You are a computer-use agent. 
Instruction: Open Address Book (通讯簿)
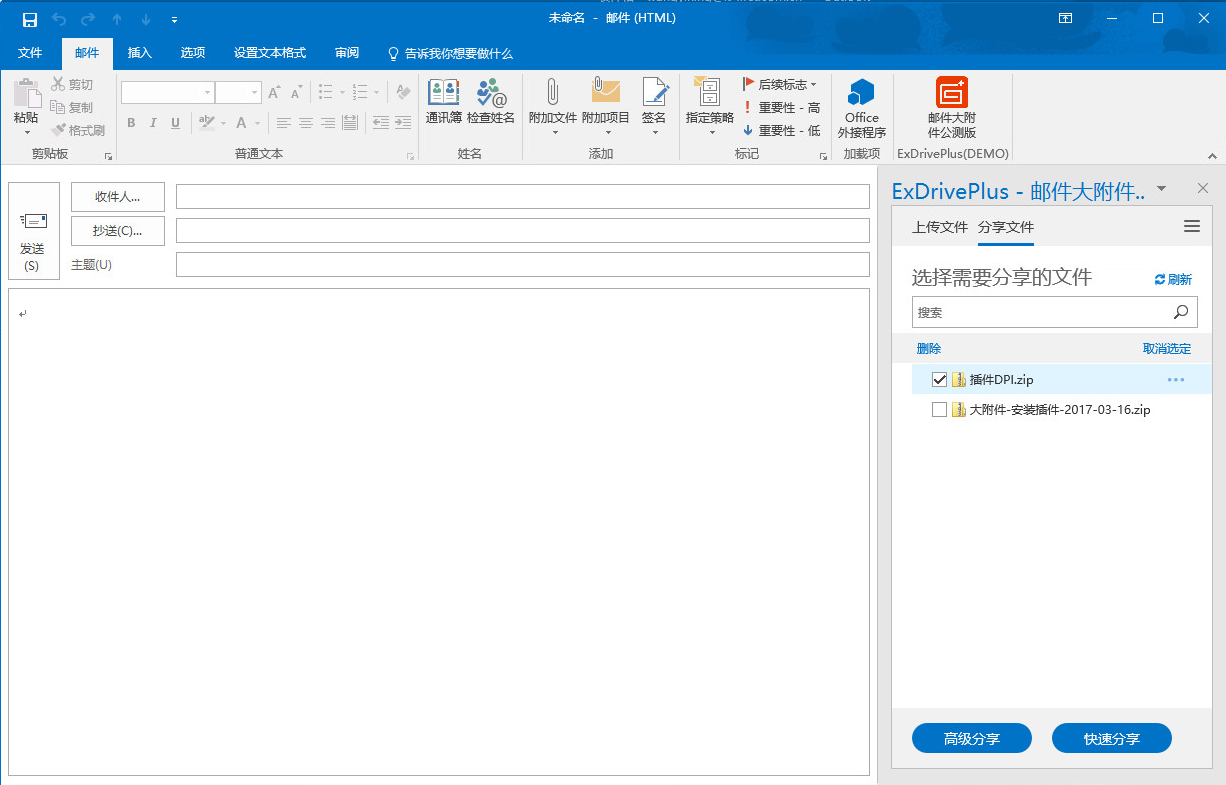pyautogui.click(x=444, y=102)
